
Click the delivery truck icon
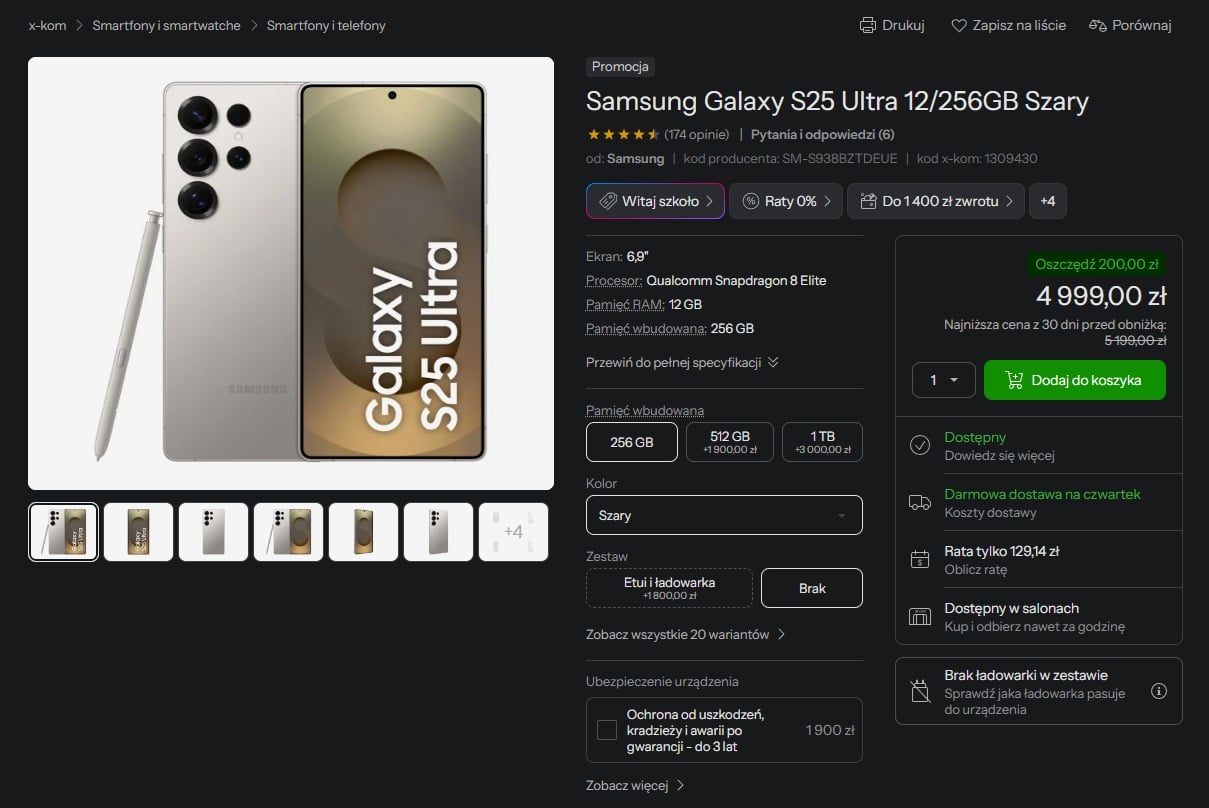pos(920,502)
